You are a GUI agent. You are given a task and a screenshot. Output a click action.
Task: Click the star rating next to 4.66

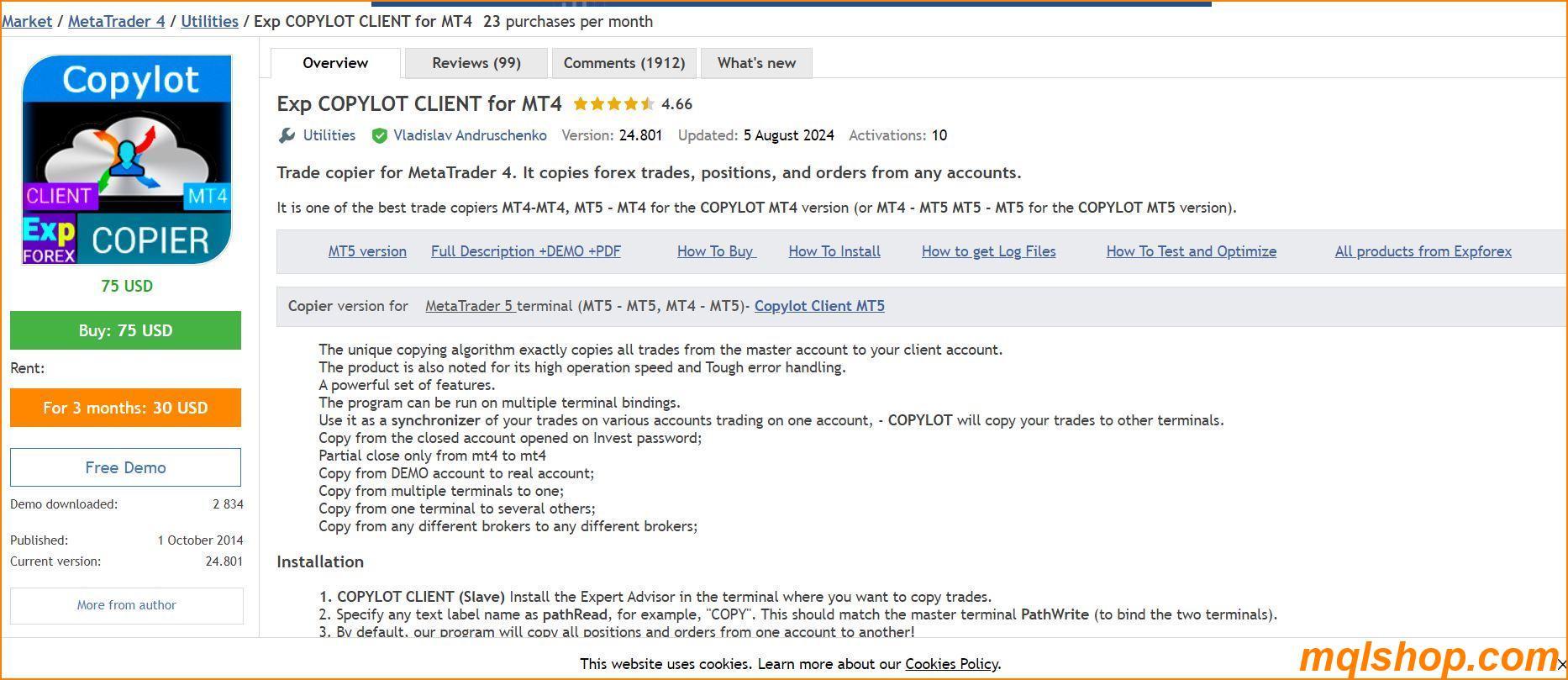point(614,103)
